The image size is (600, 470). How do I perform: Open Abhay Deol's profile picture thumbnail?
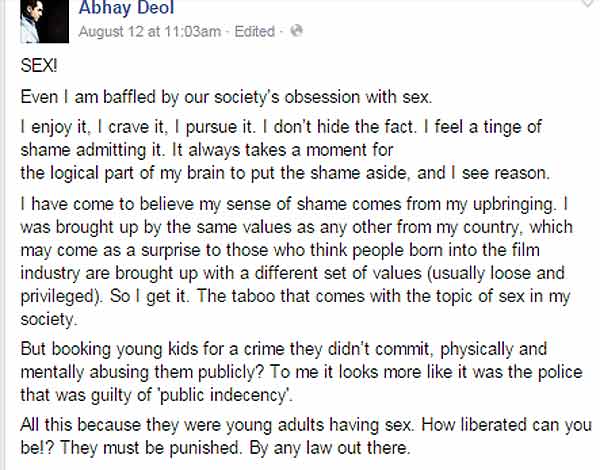click(x=44, y=21)
